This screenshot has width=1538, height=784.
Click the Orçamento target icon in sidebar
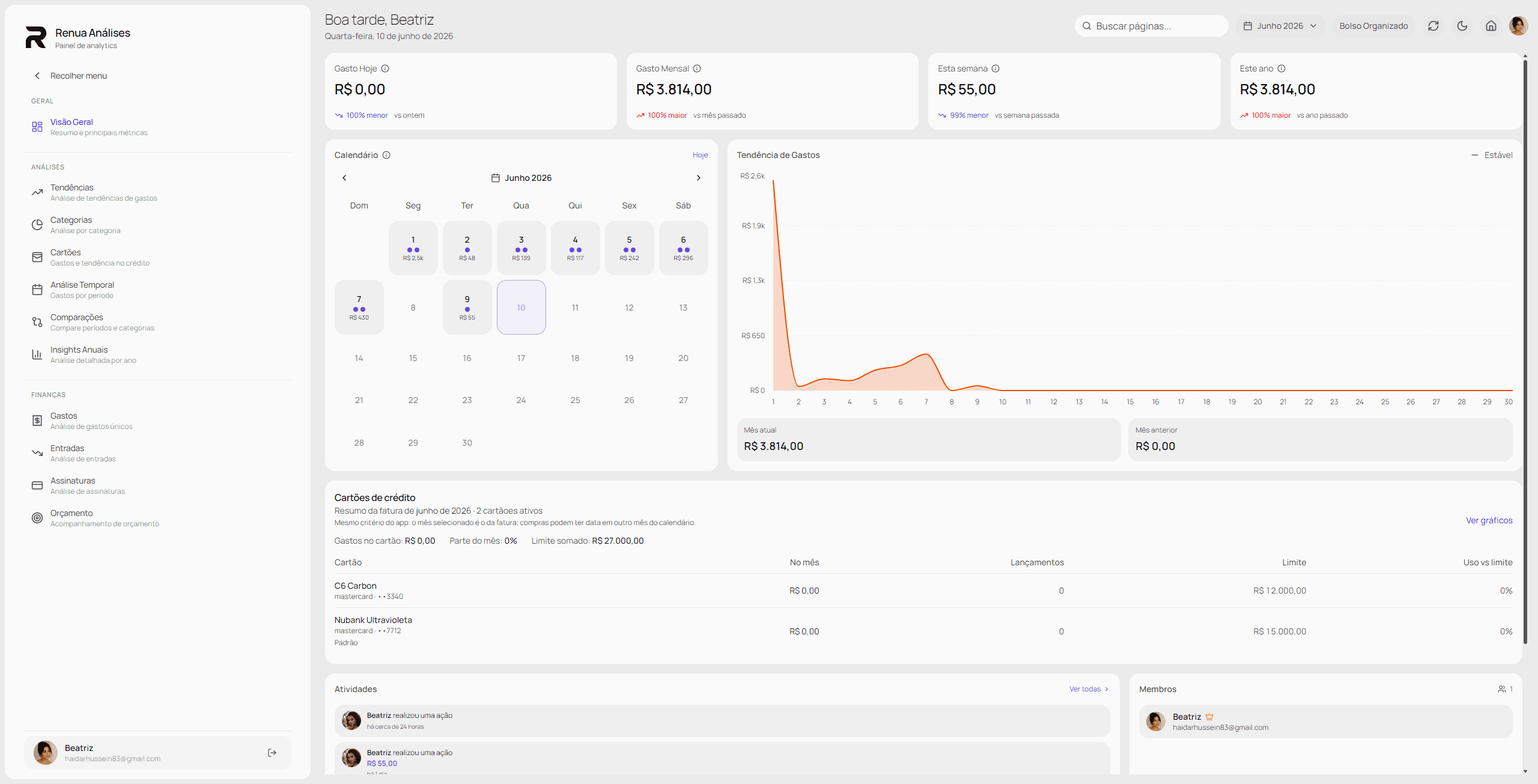[37, 518]
